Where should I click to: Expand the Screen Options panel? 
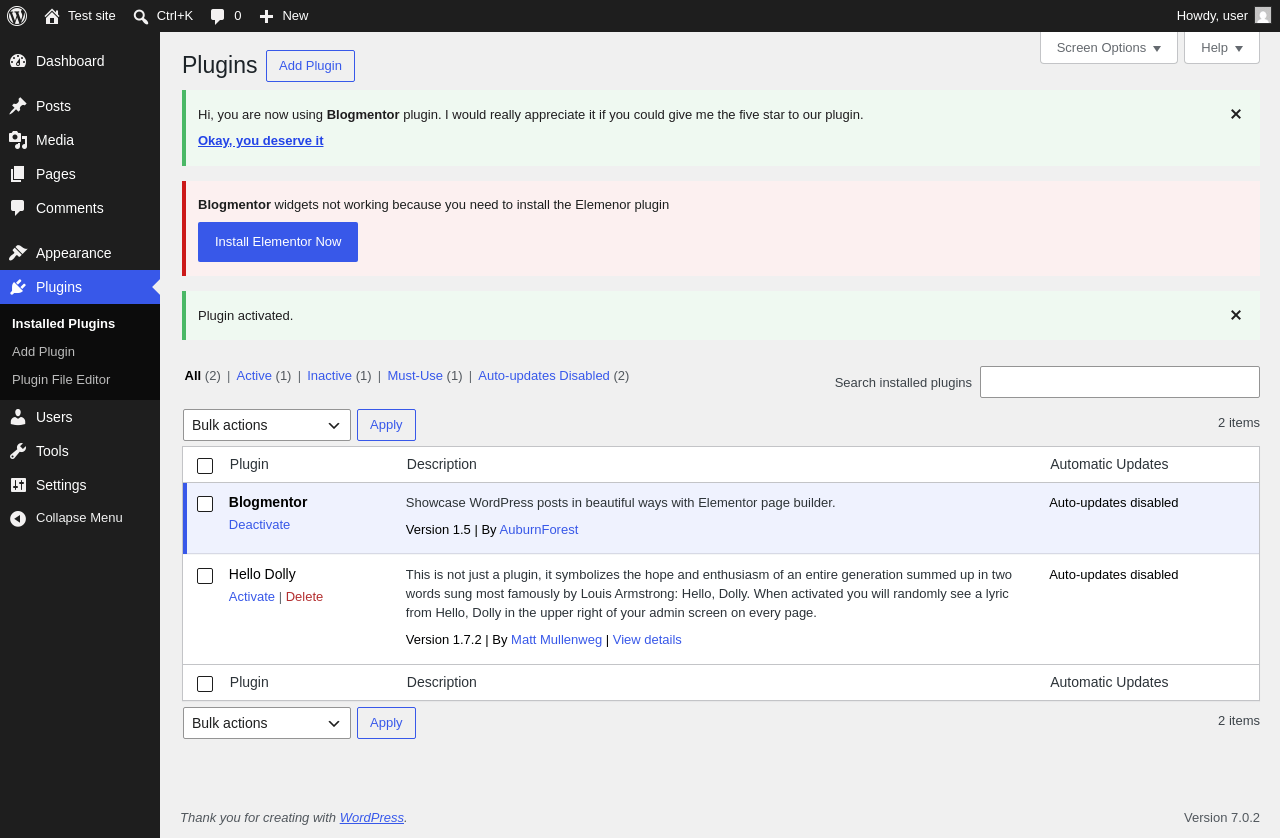coord(1109,47)
